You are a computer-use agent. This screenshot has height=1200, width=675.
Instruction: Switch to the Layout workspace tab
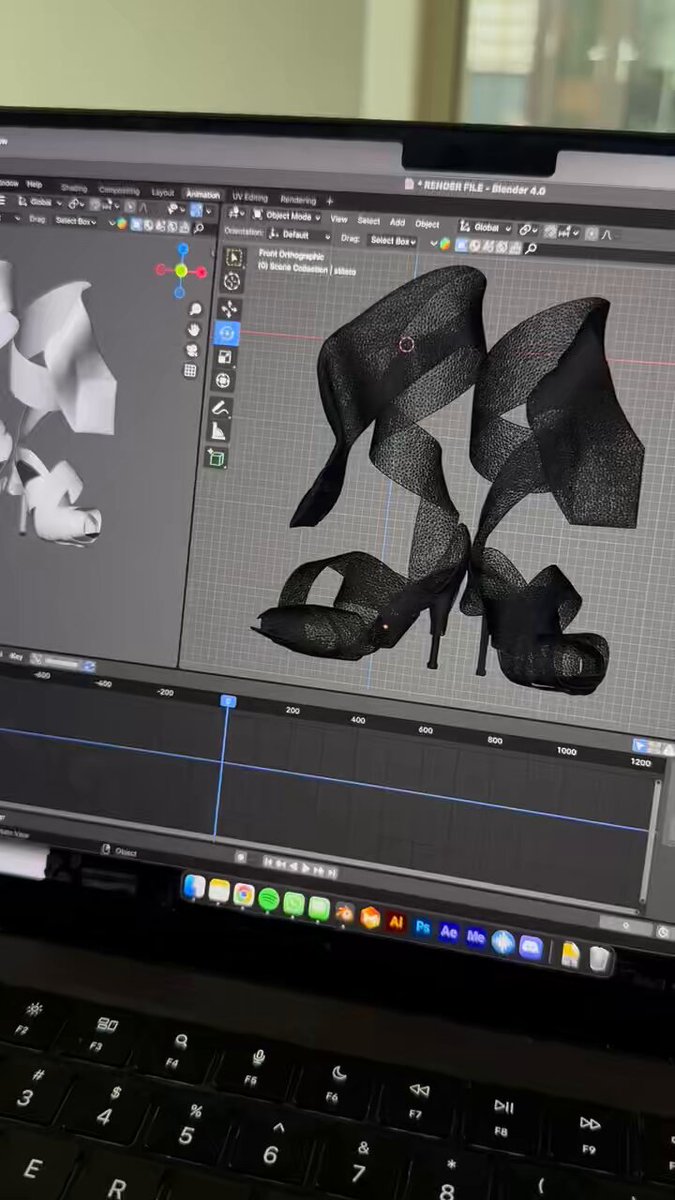(x=163, y=192)
